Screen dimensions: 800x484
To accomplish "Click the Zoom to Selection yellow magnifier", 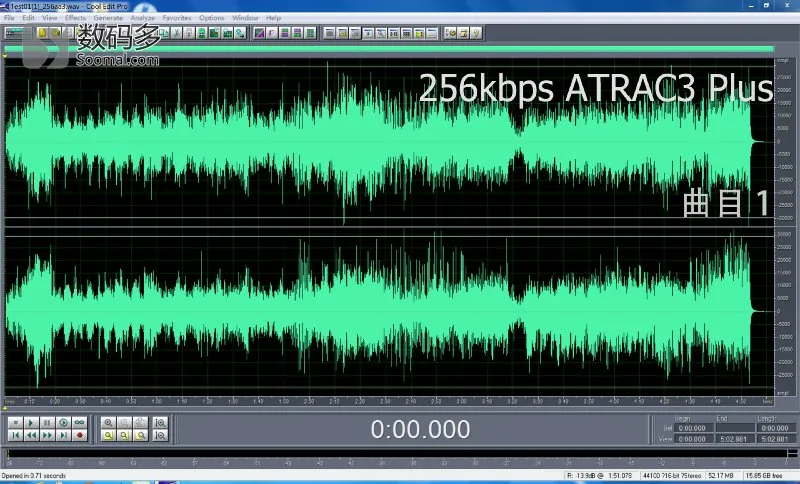I will [108, 436].
